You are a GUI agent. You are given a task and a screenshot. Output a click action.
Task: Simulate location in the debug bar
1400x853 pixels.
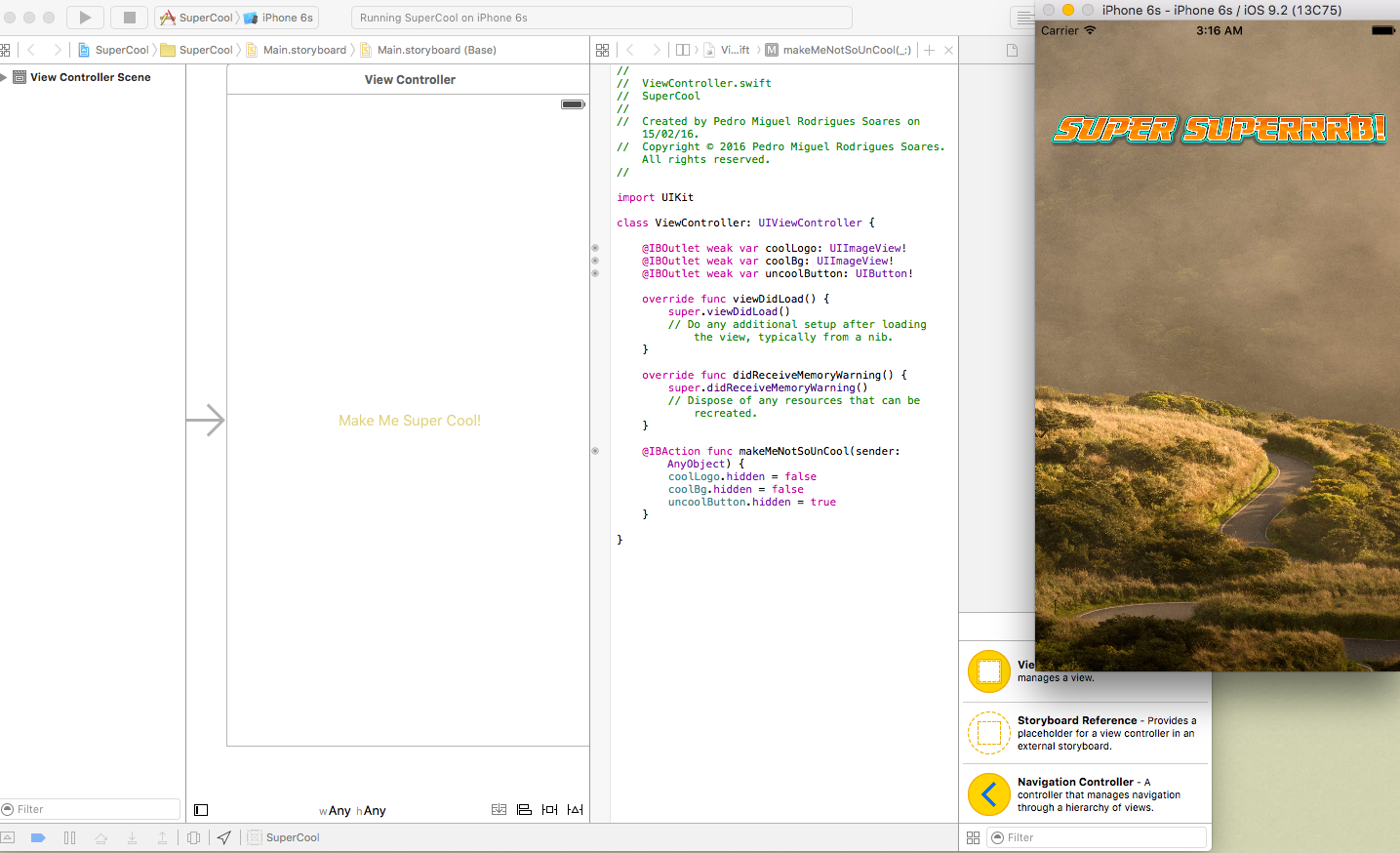[224, 837]
